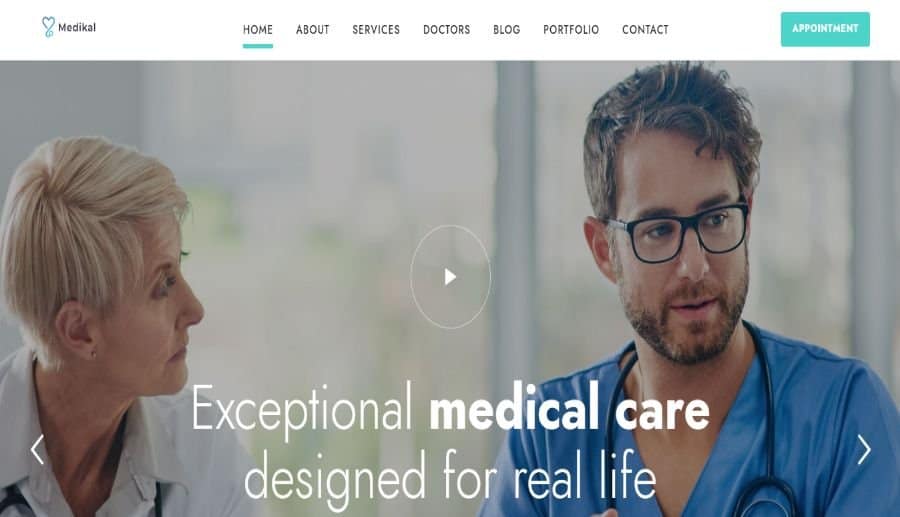This screenshot has width=900, height=517.
Task: Play the hero video
Action: 451,277
